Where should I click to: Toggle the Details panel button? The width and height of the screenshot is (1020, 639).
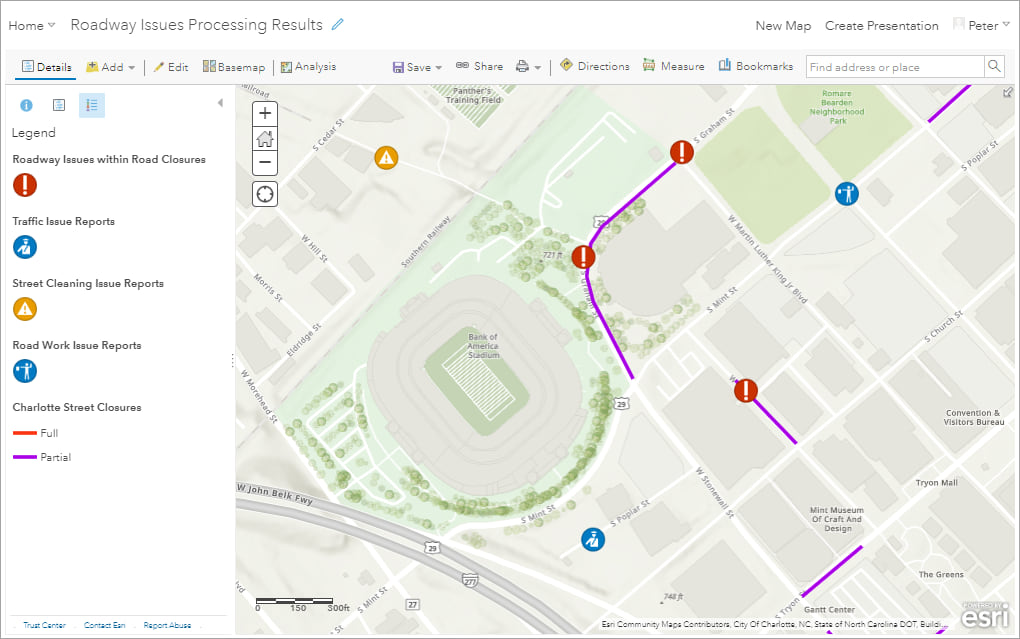[x=46, y=67]
